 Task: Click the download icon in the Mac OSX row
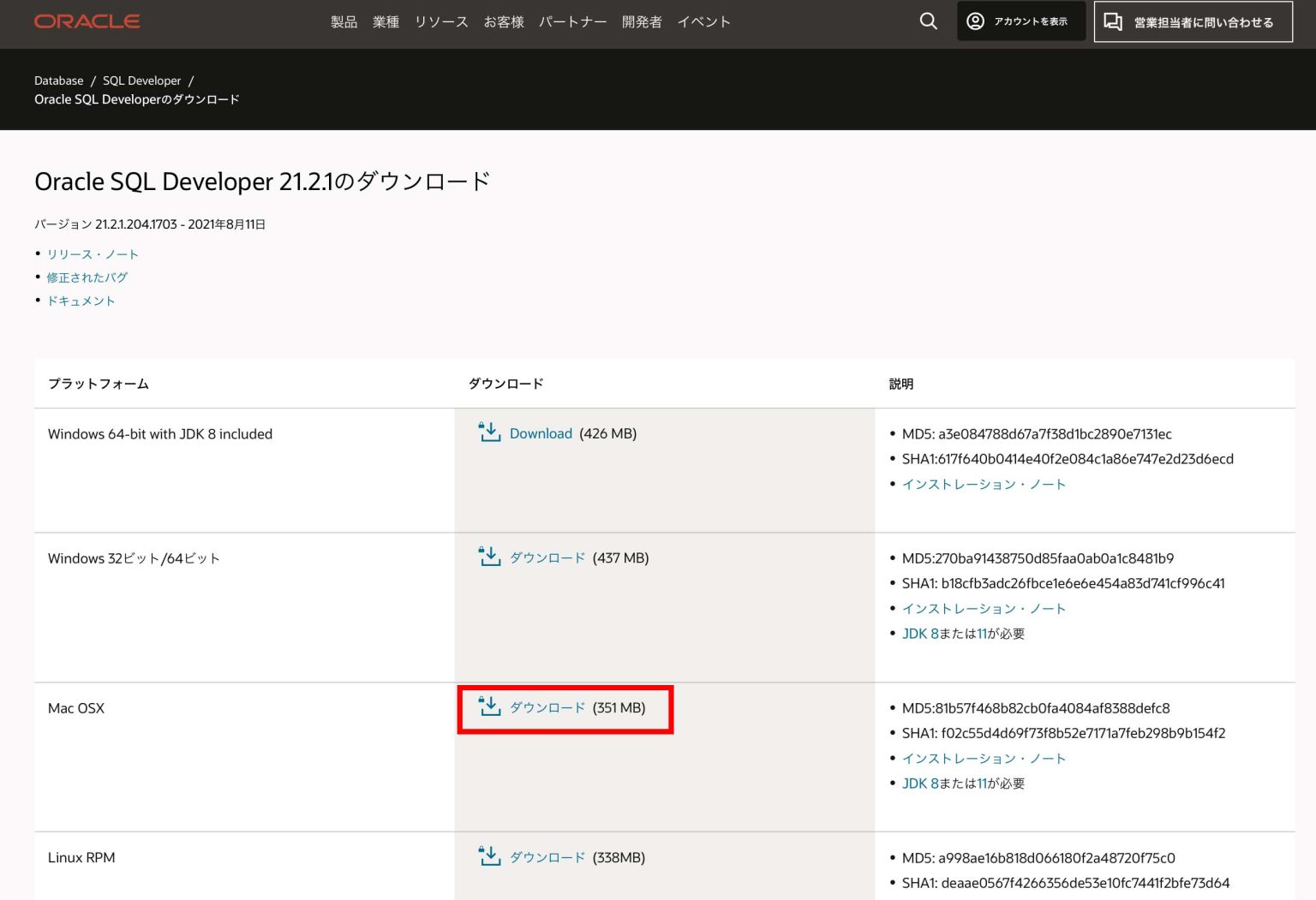coord(488,707)
